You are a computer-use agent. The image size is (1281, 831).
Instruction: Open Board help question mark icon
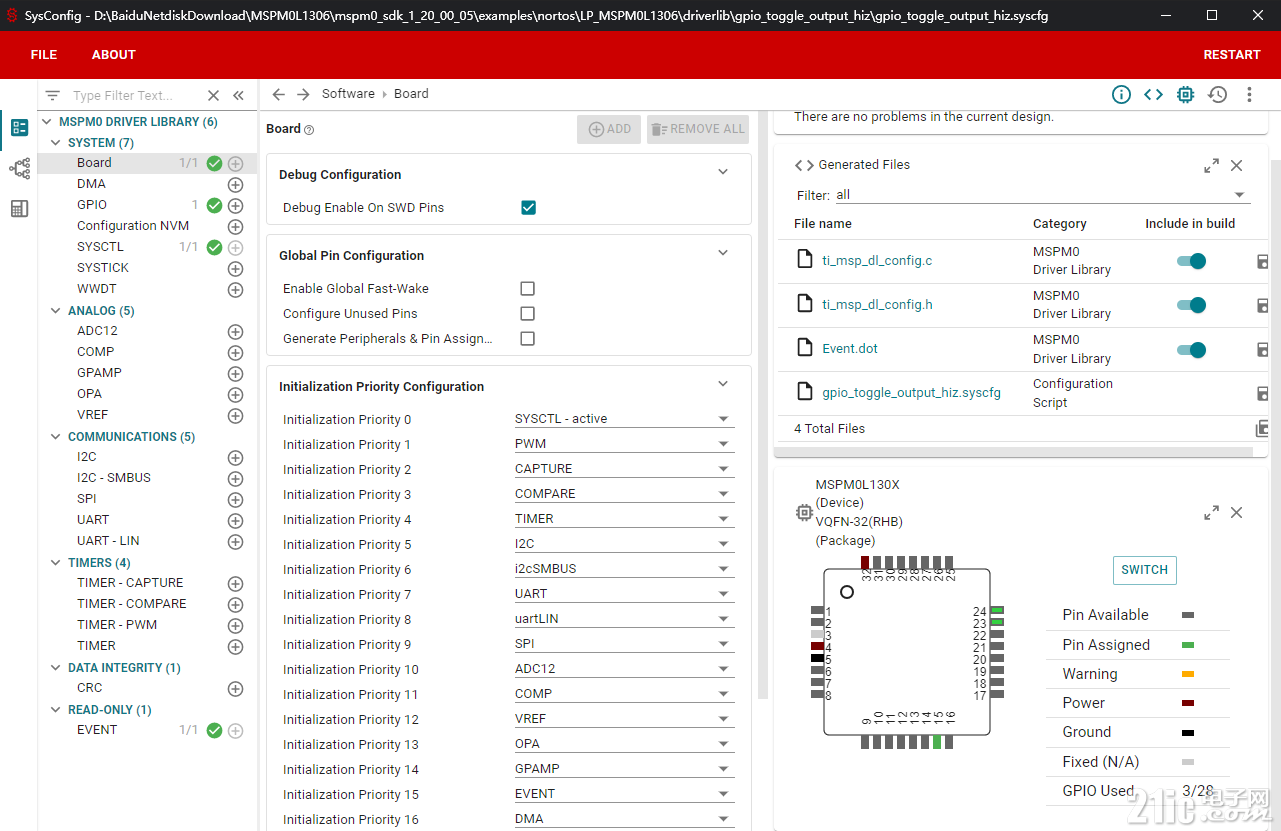coord(309,130)
